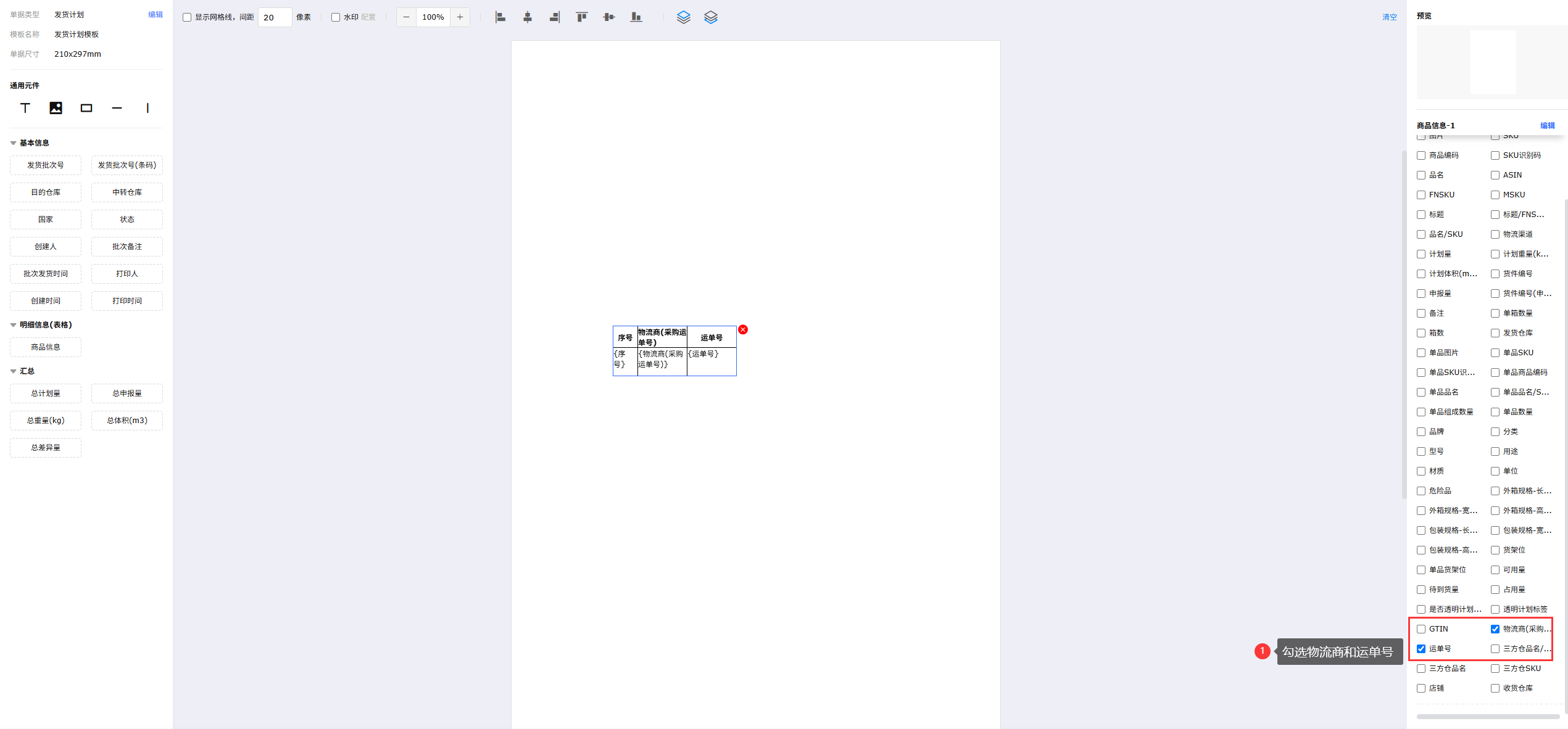Click 编辑 next to 商品信息-1
Viewport: 1568px width, 729px height.
coord(1548,125)
